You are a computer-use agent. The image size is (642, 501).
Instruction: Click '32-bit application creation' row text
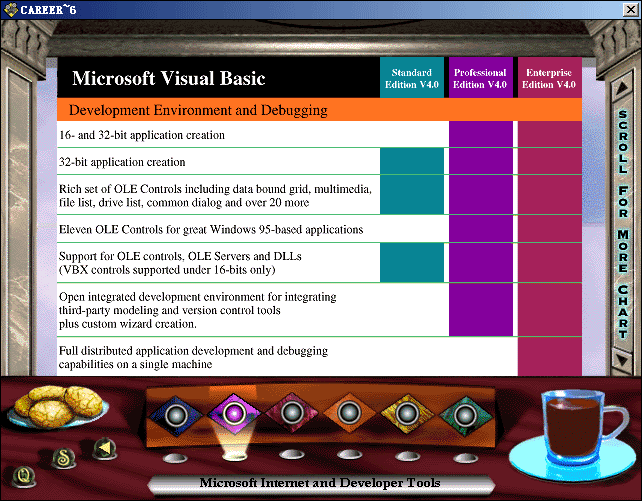(x=122, y=162)
